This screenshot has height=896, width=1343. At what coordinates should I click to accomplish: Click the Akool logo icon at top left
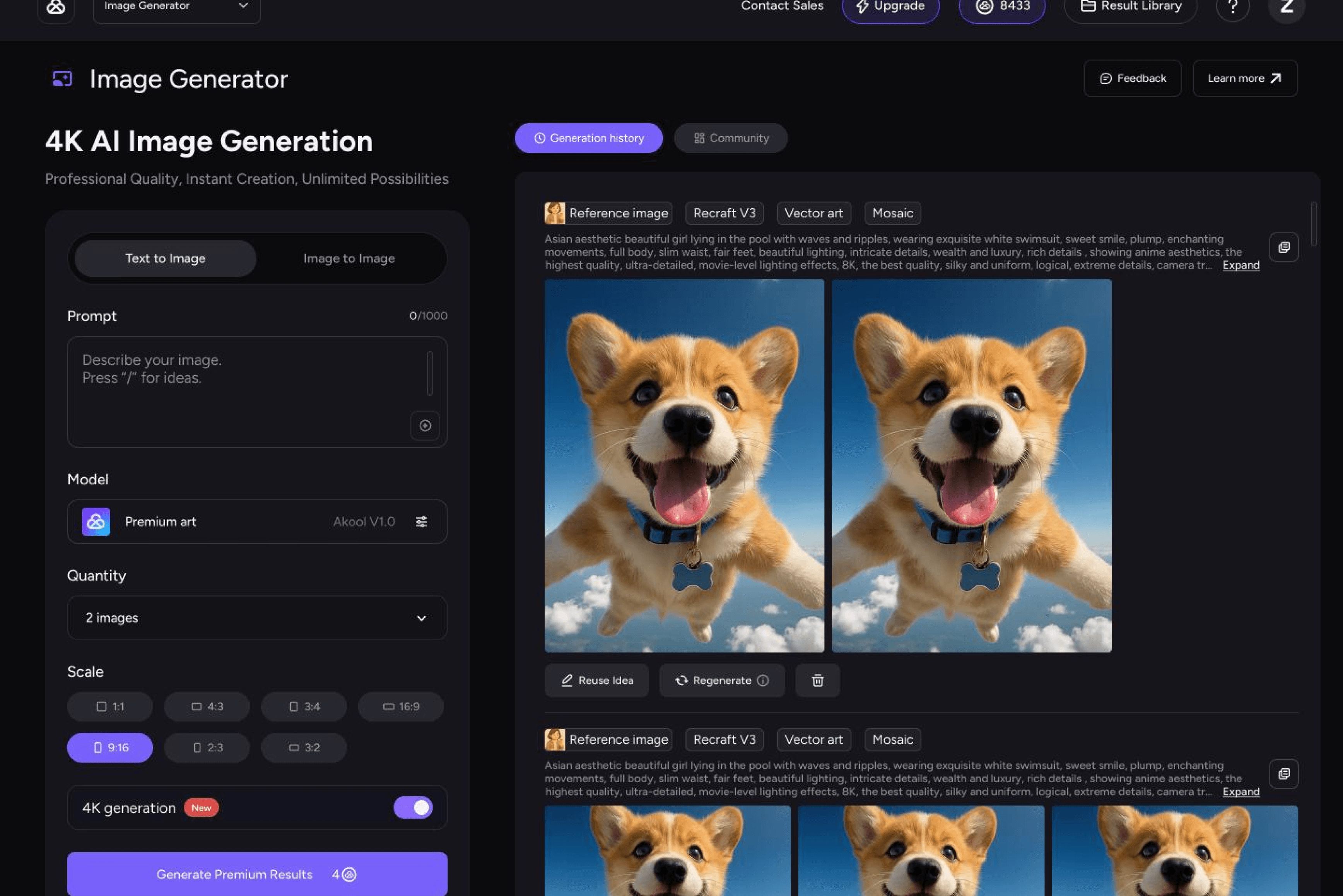(x=55, y=7)
